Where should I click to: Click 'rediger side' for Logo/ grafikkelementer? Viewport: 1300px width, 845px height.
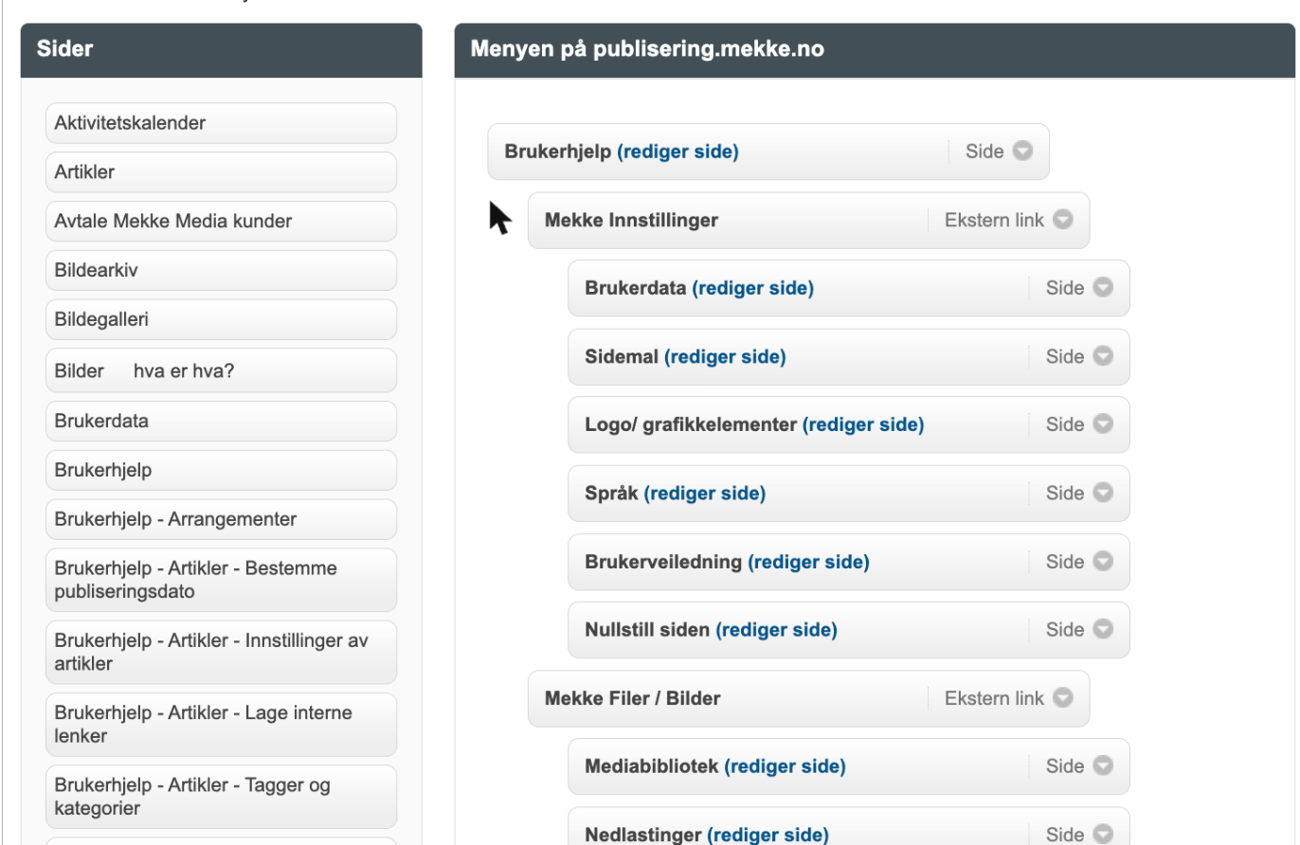(x=863, y=425)
